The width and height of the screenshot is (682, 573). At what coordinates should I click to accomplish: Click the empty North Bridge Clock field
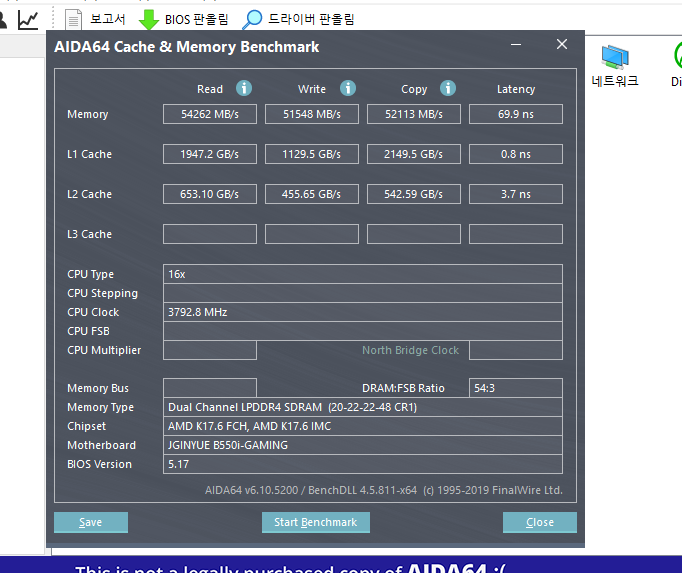coord(516,350)
